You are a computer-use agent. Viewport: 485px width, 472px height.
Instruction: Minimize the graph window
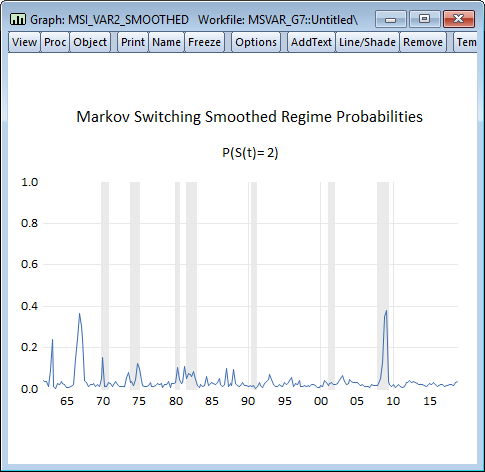pyautogui.click(x=391, y=19)
